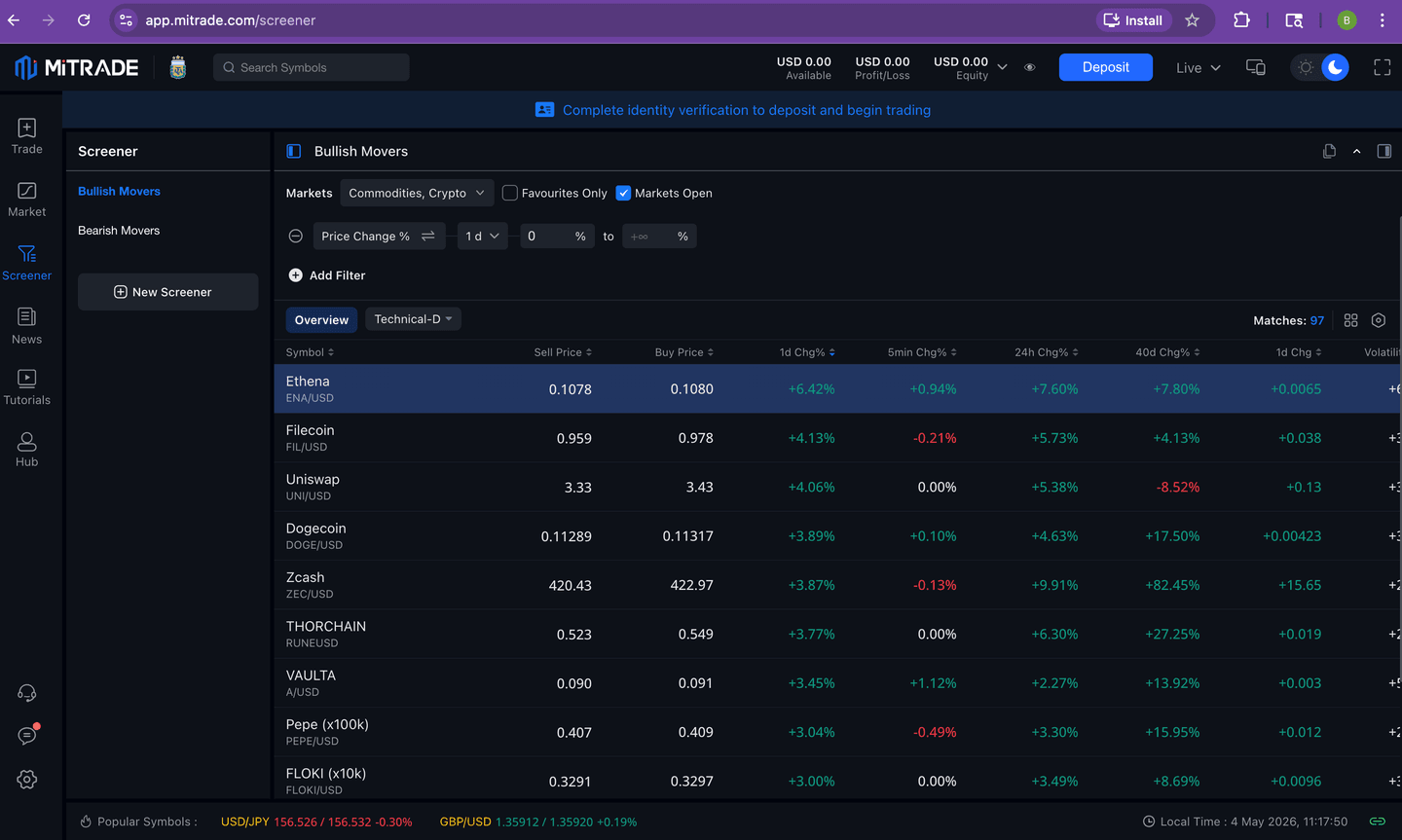Select Bearish Movers screener
Image resolution: width=1402 pixels, height=840 pixels.
pos(119,231)
